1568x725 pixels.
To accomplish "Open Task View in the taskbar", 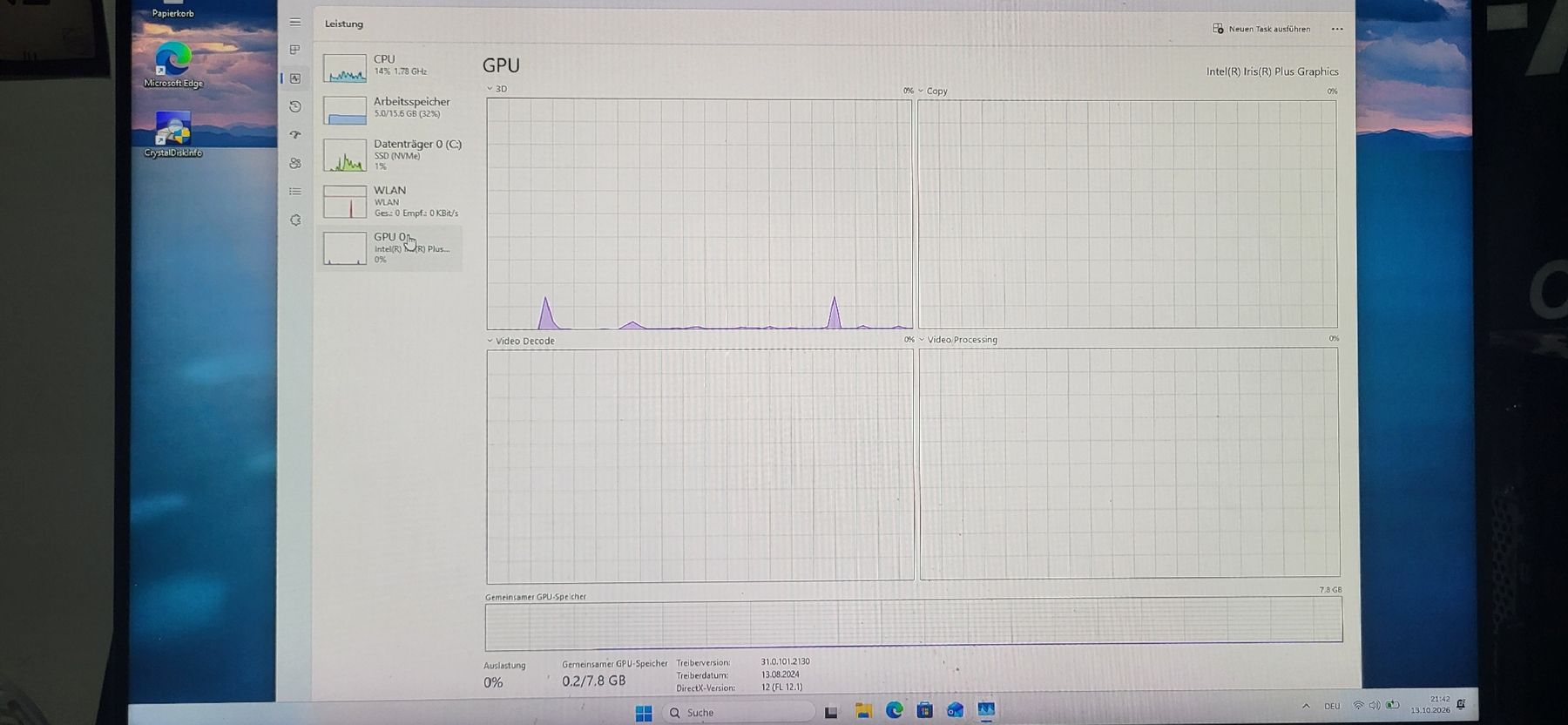I will tap(831, 713).
